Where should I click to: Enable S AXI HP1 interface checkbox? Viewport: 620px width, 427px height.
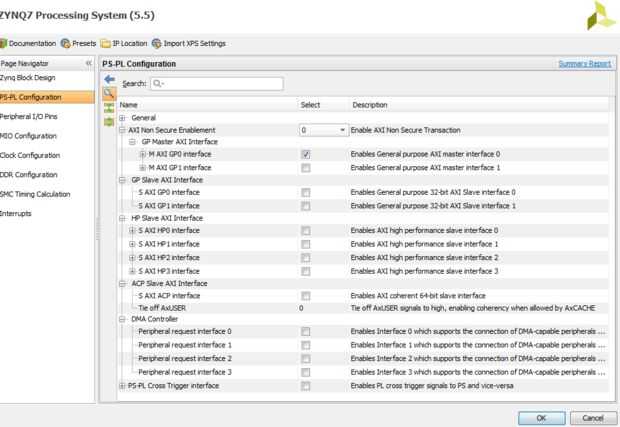coord(305,244)
